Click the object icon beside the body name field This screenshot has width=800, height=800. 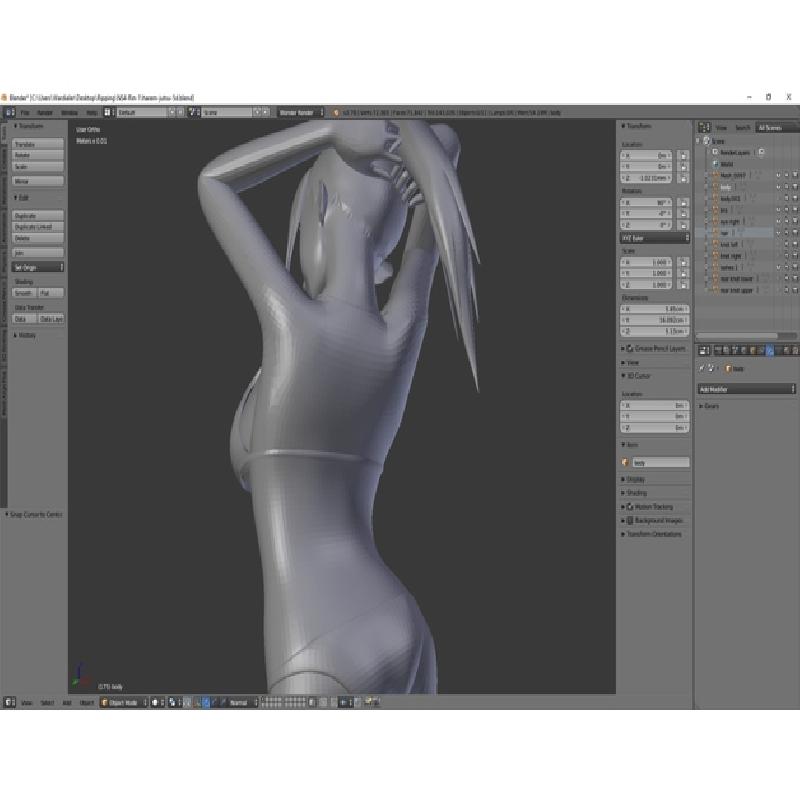[x=625, y=463]
